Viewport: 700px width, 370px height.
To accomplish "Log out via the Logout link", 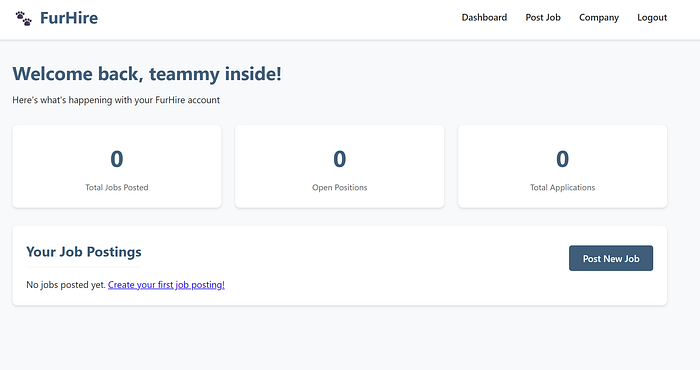I will [x=652, y=17].
